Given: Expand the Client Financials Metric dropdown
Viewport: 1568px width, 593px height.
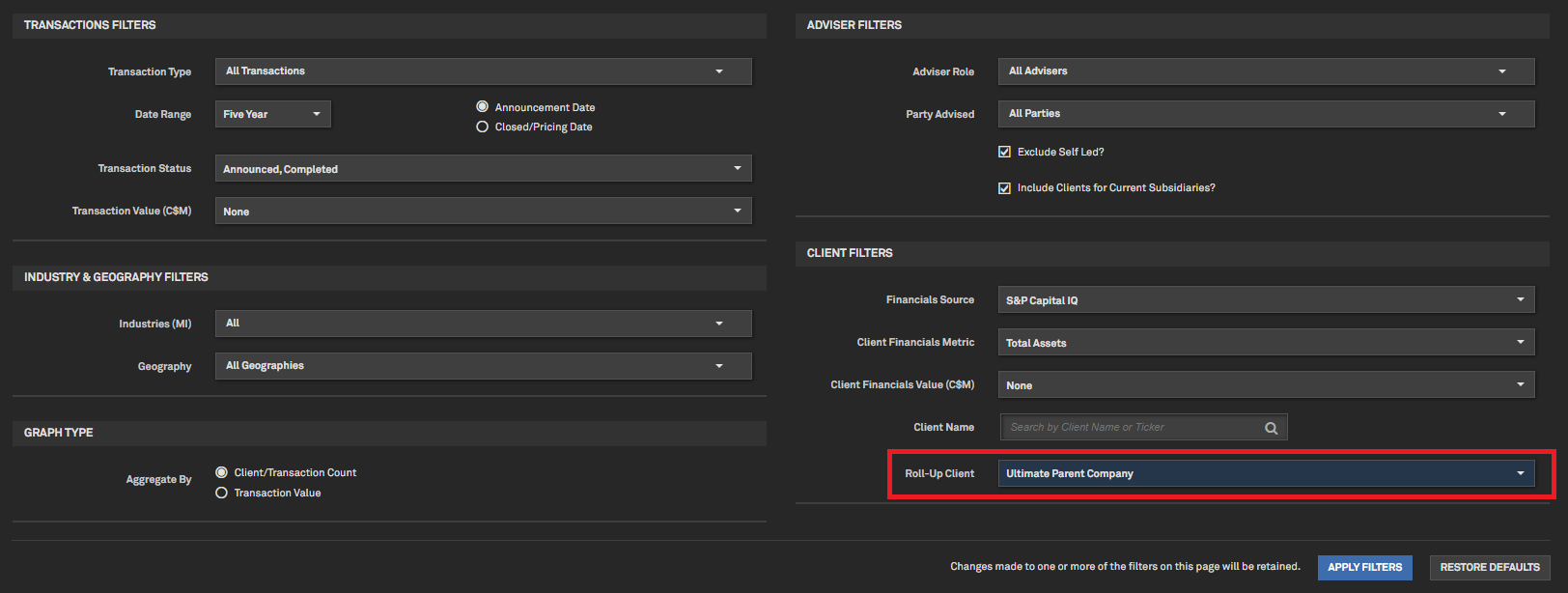Looking at the screenshot, I should click(x=1265, y=343).
